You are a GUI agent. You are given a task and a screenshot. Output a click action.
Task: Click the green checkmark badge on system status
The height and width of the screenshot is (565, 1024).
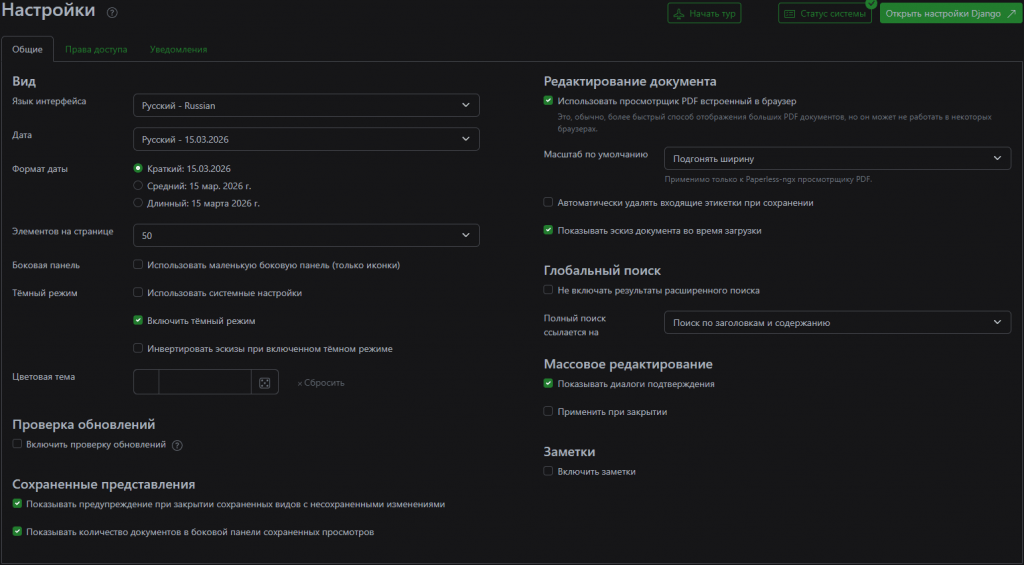[x=871, y=4]
